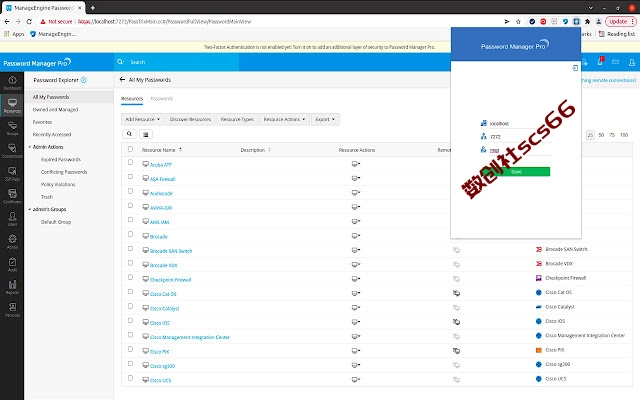Image resolution: width=640 pixels, height=400 pixels.
Task: Select Recently Accessed in explorer
Action: (52, 135)
